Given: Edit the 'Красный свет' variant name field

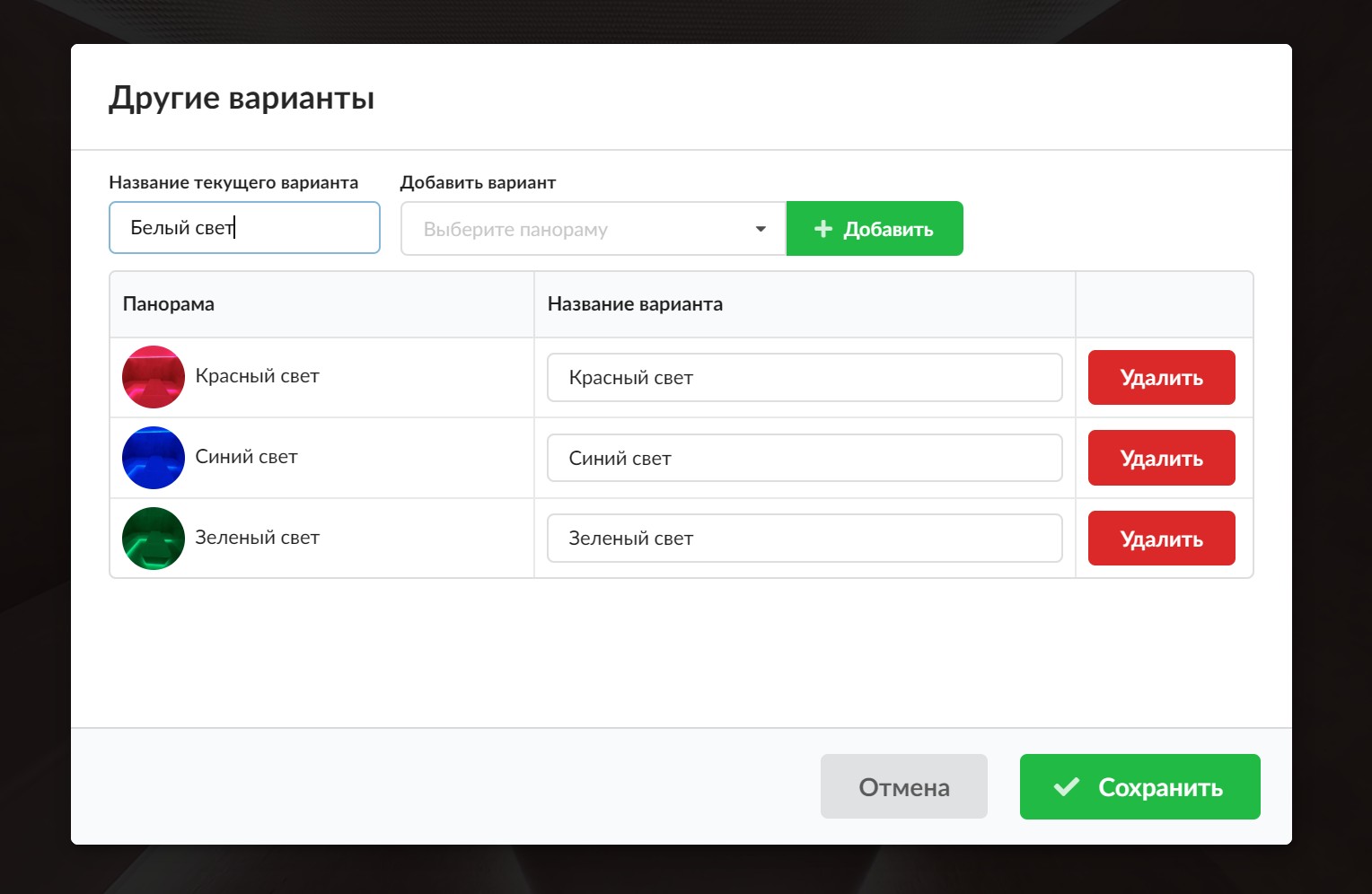Looking at the screenshot, I should pyautogui.click(x=805, y=378).
